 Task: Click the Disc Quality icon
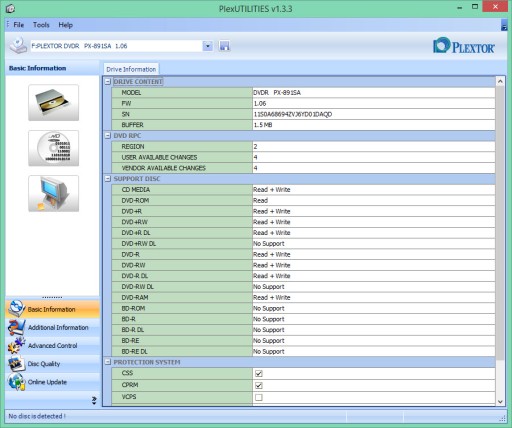point(16,364)
